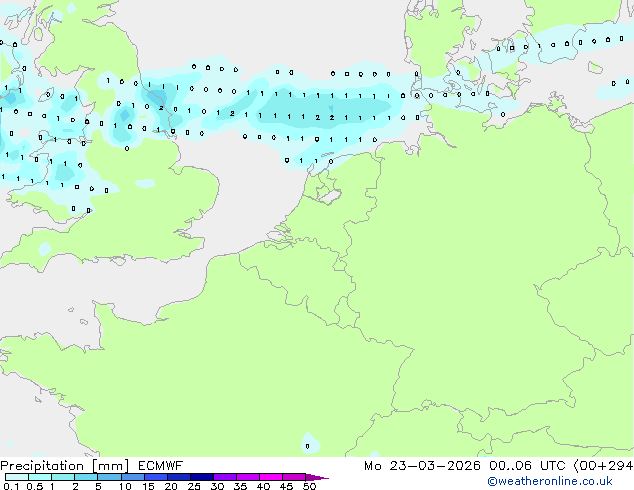
Task: Click the 'Mo 23-03-2026' date text
Action: [x=422, y=466]
